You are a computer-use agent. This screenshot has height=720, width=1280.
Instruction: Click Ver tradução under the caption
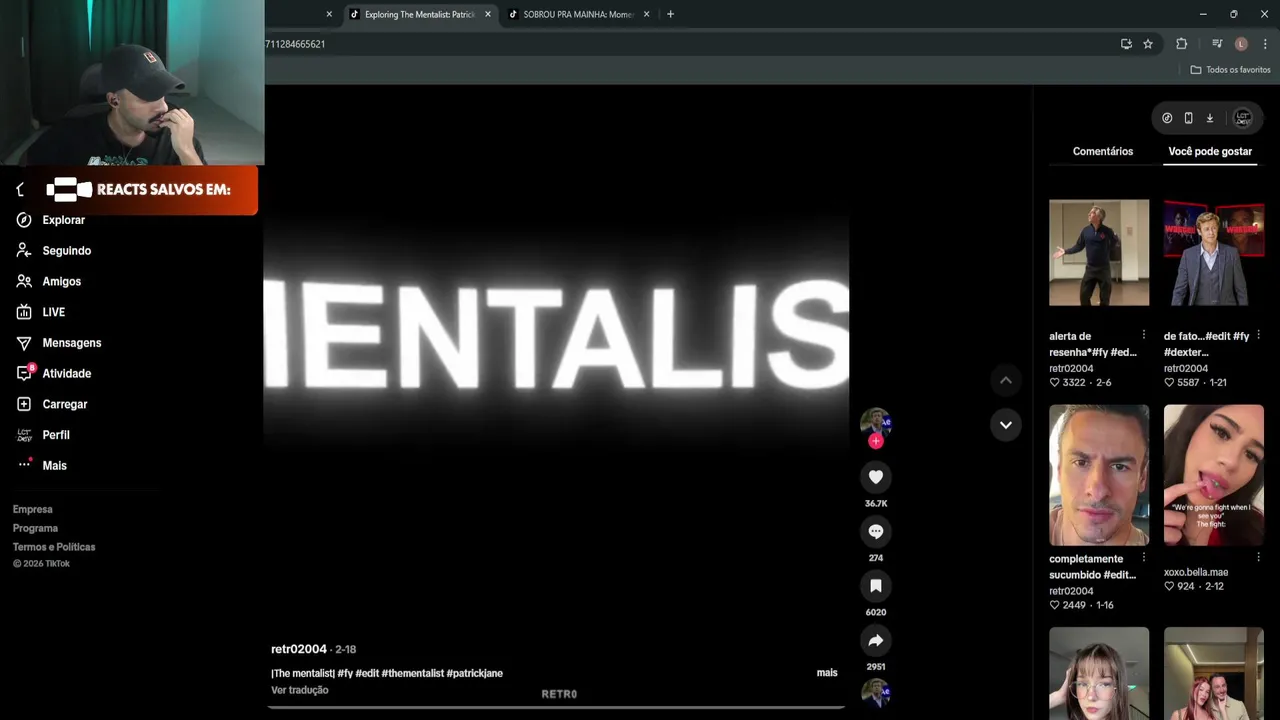[300, 690]
